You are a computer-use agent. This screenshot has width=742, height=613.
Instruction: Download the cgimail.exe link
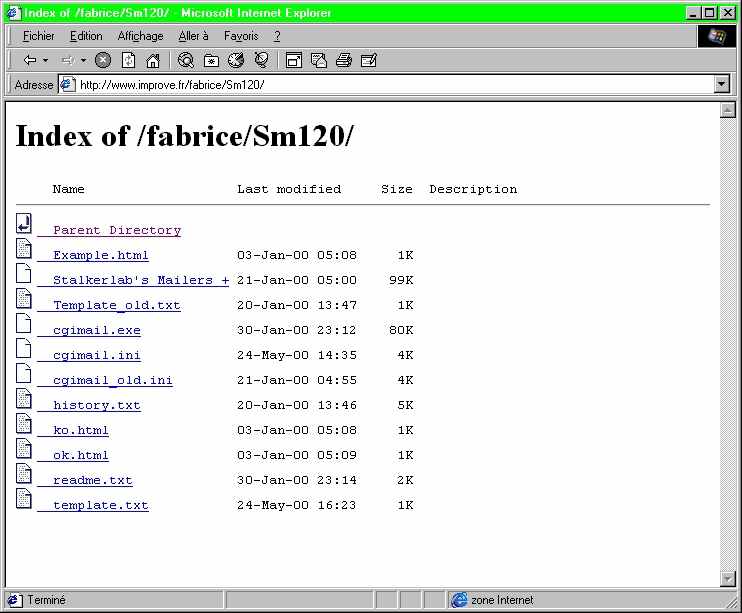[x=97, y=330]
